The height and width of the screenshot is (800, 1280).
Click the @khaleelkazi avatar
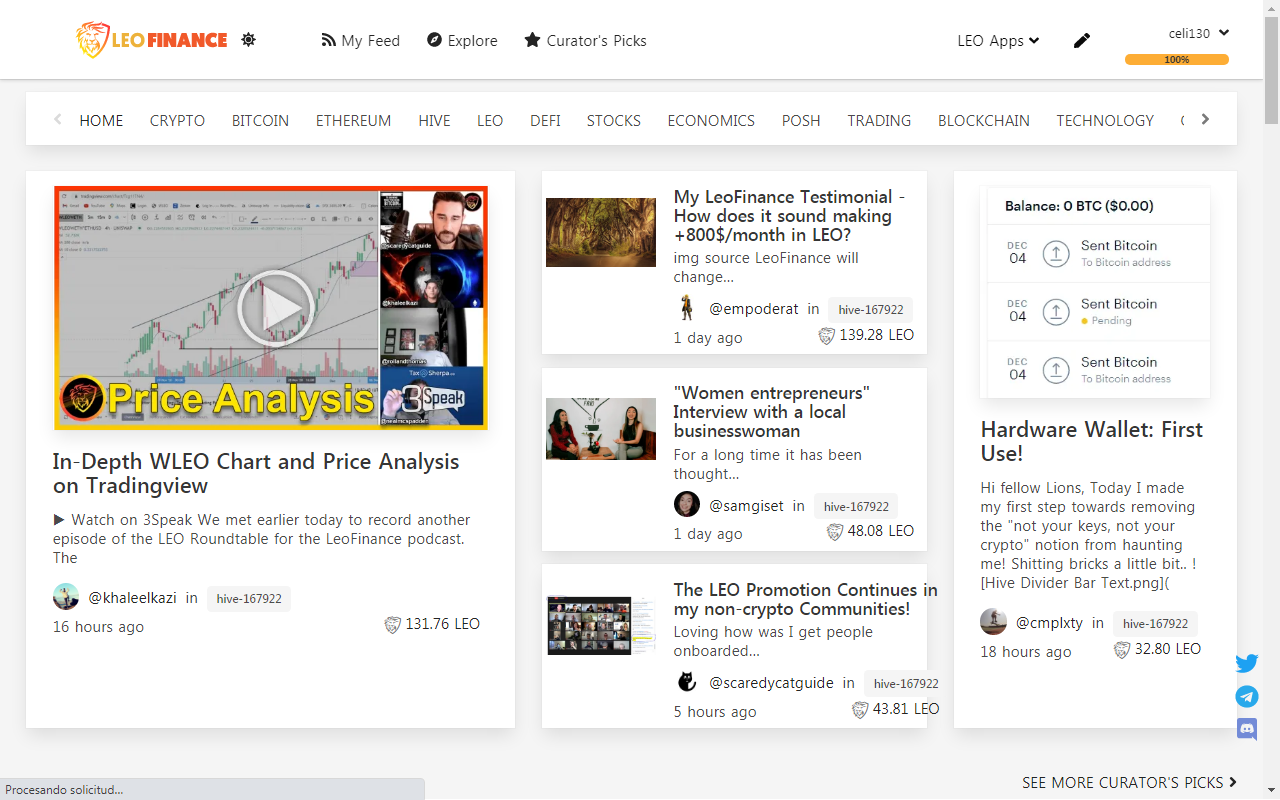point(66,597)
